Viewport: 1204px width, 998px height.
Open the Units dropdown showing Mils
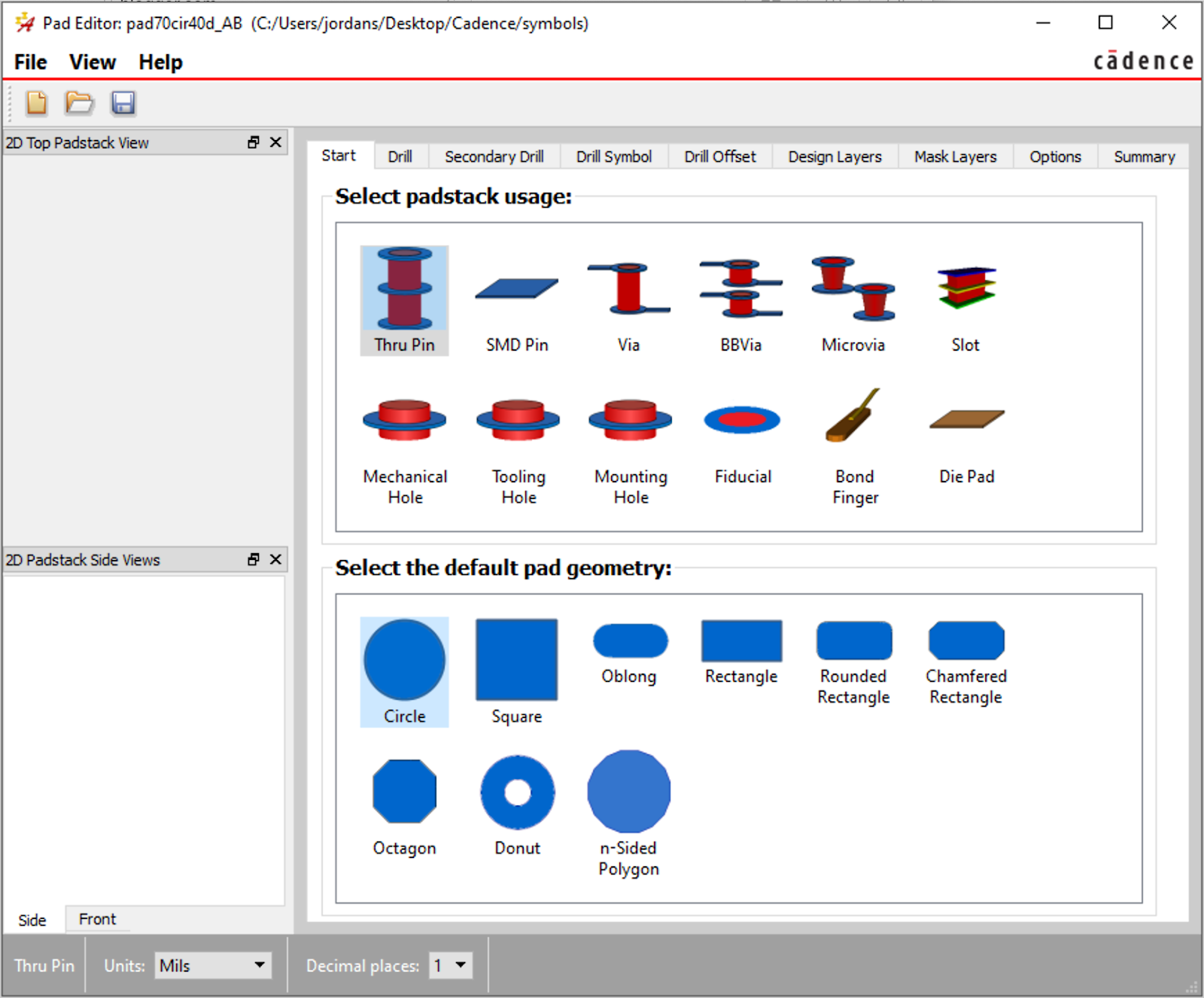[x=213, y=966]
